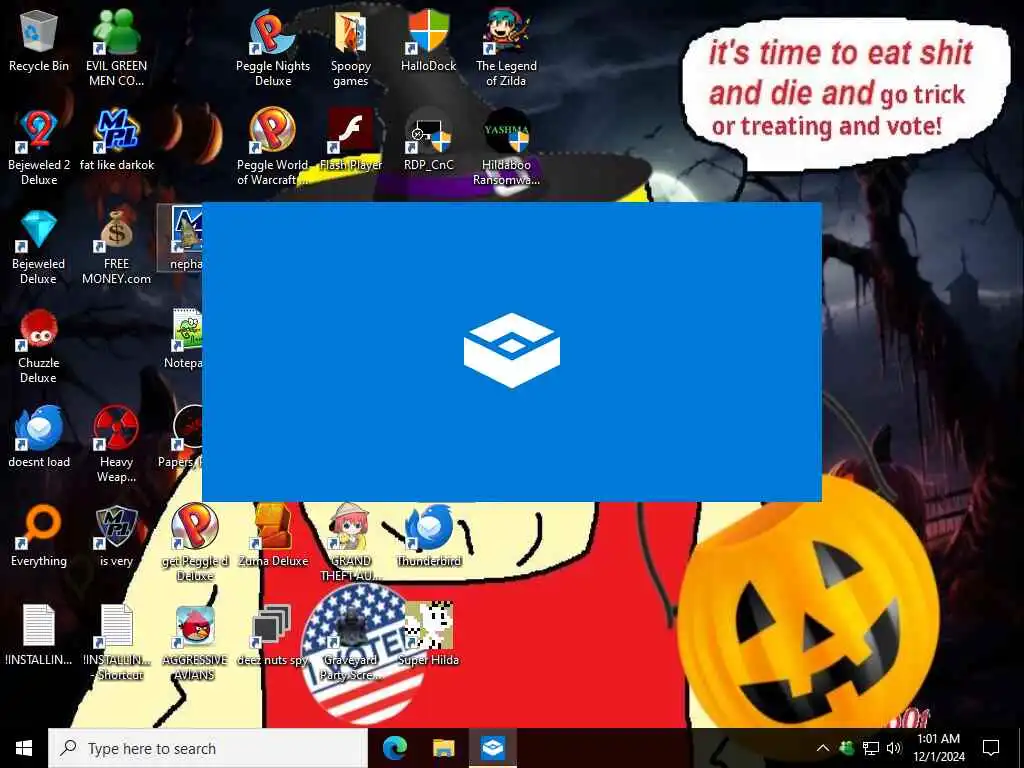Select the Thunderbird desktop shortcut
The height and width of the screenshot is (768, 1024).
click(x=428, y=536)
